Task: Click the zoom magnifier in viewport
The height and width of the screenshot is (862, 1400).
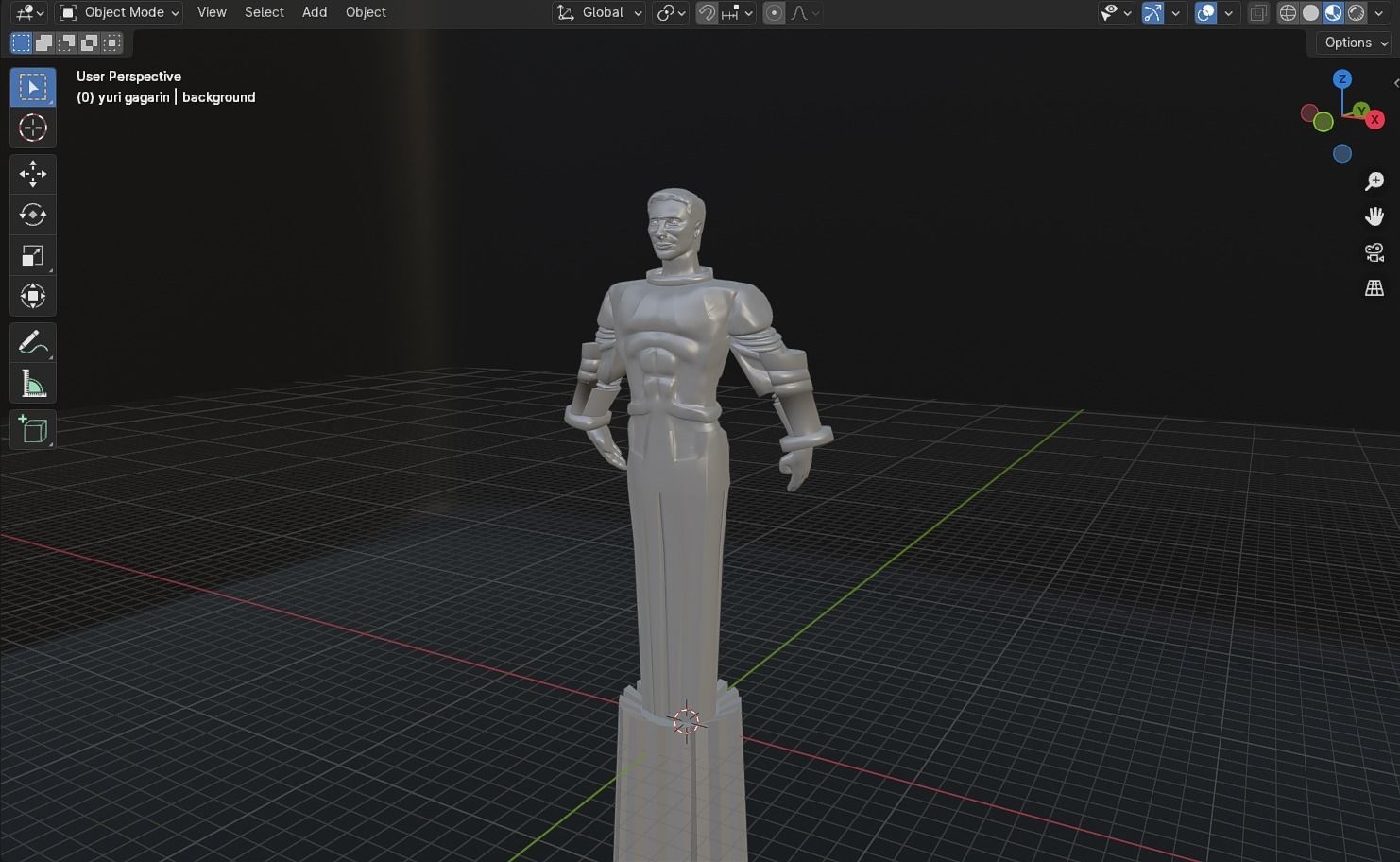Action: pos(1374,181)
